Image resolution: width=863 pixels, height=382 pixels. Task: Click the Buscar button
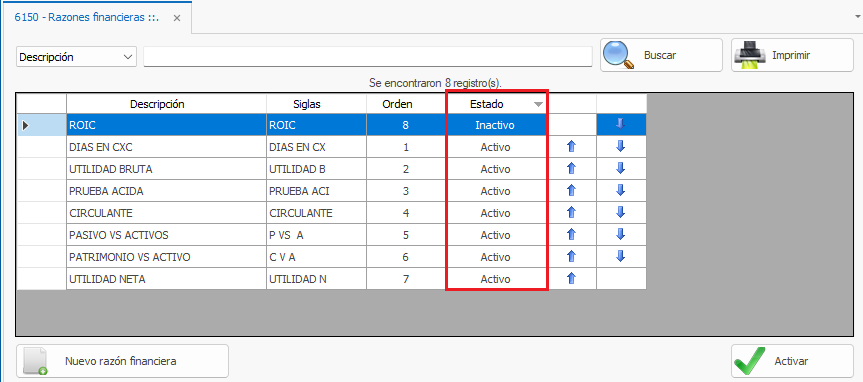[661, 55]
